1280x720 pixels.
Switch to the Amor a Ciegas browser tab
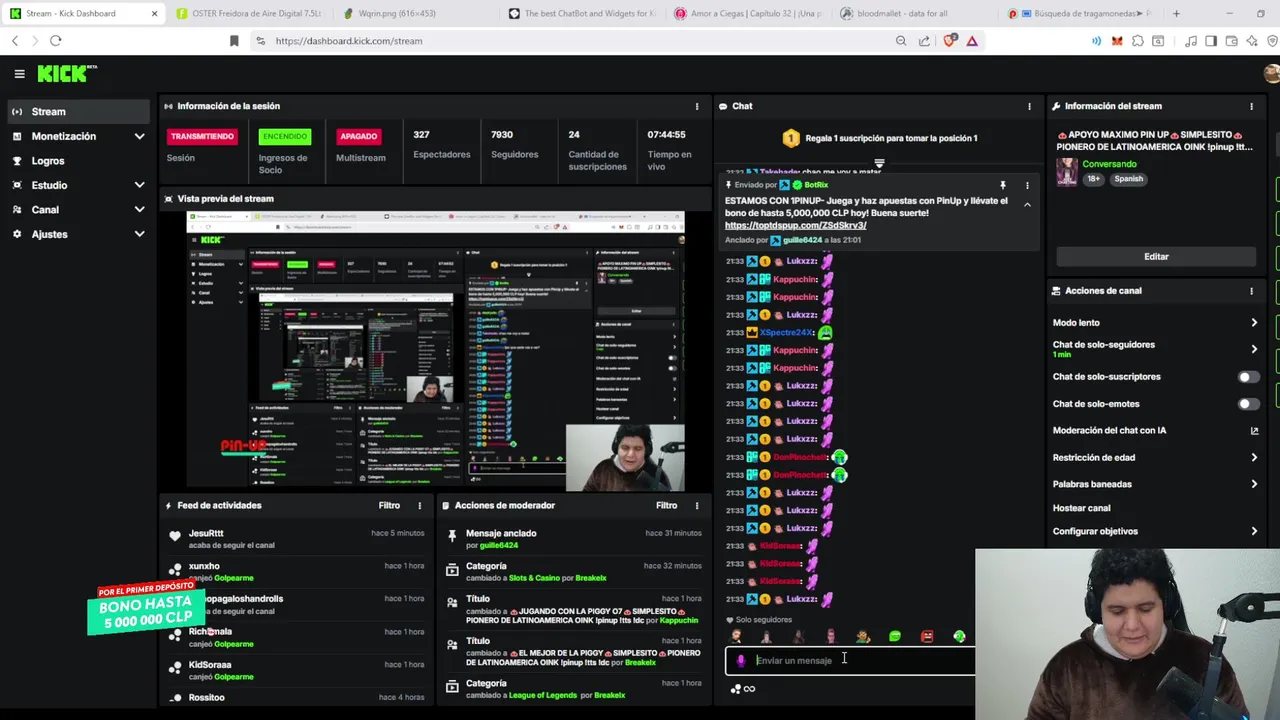coord(747,14)
